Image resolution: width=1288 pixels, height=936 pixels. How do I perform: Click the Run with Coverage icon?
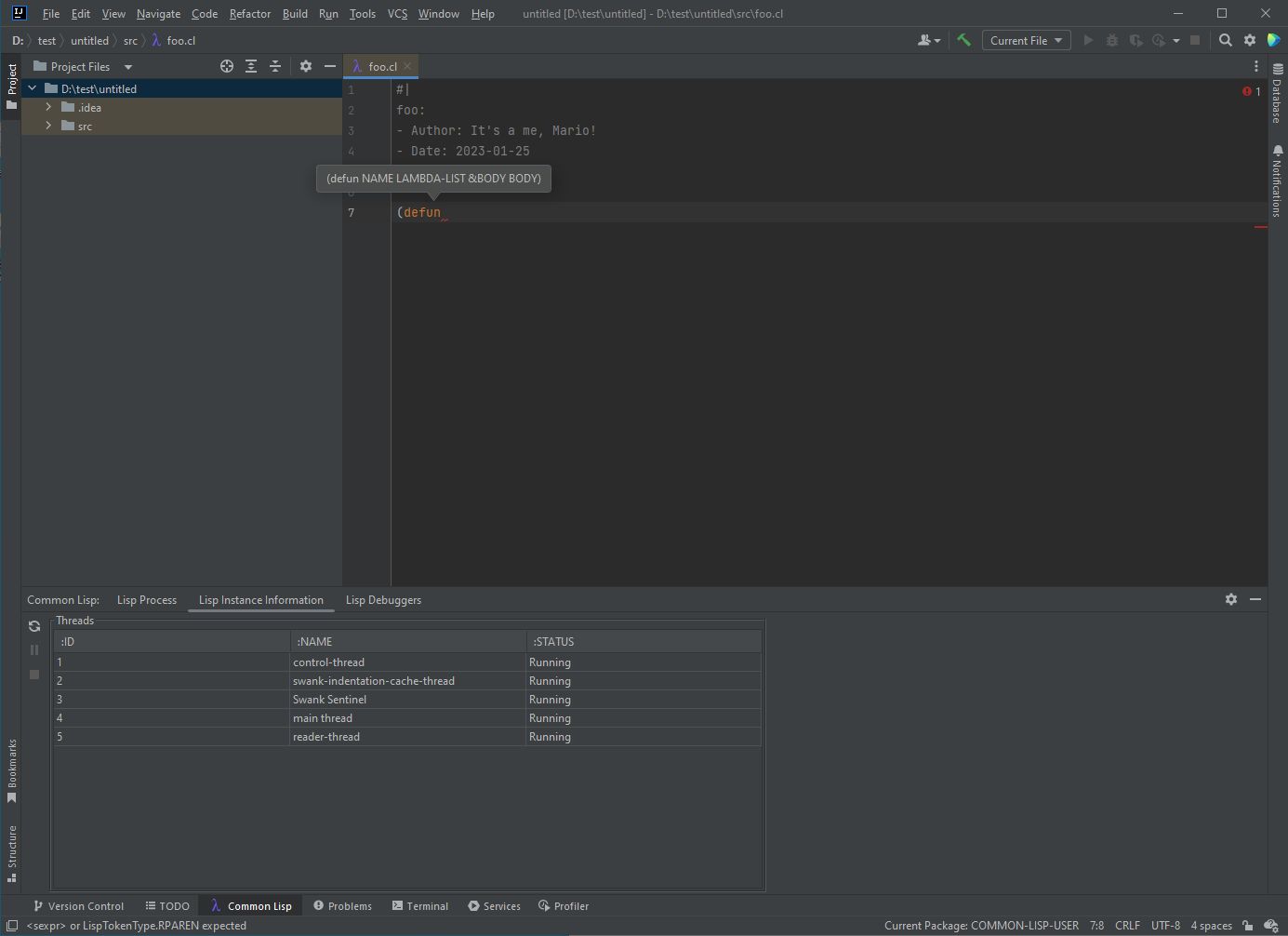point(1135,40)
